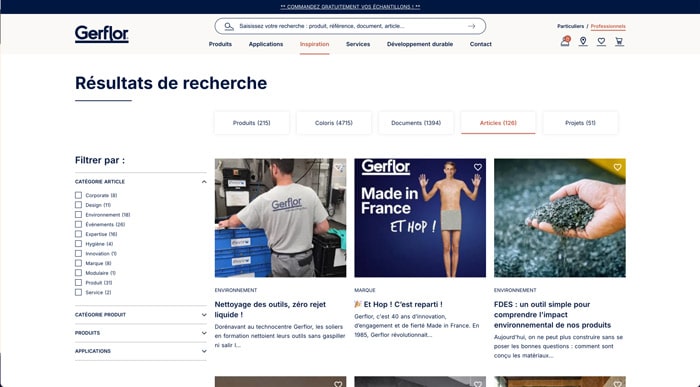Favorite the Nettoyage des outils article
This screenshot has width=700, height=387.
click(338, 167)
